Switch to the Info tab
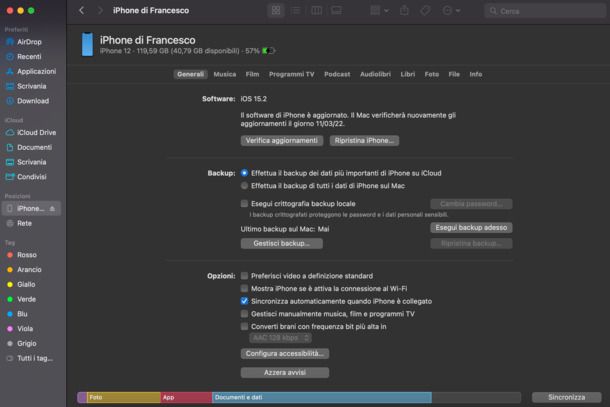The image size is (610, 407). 475,74
